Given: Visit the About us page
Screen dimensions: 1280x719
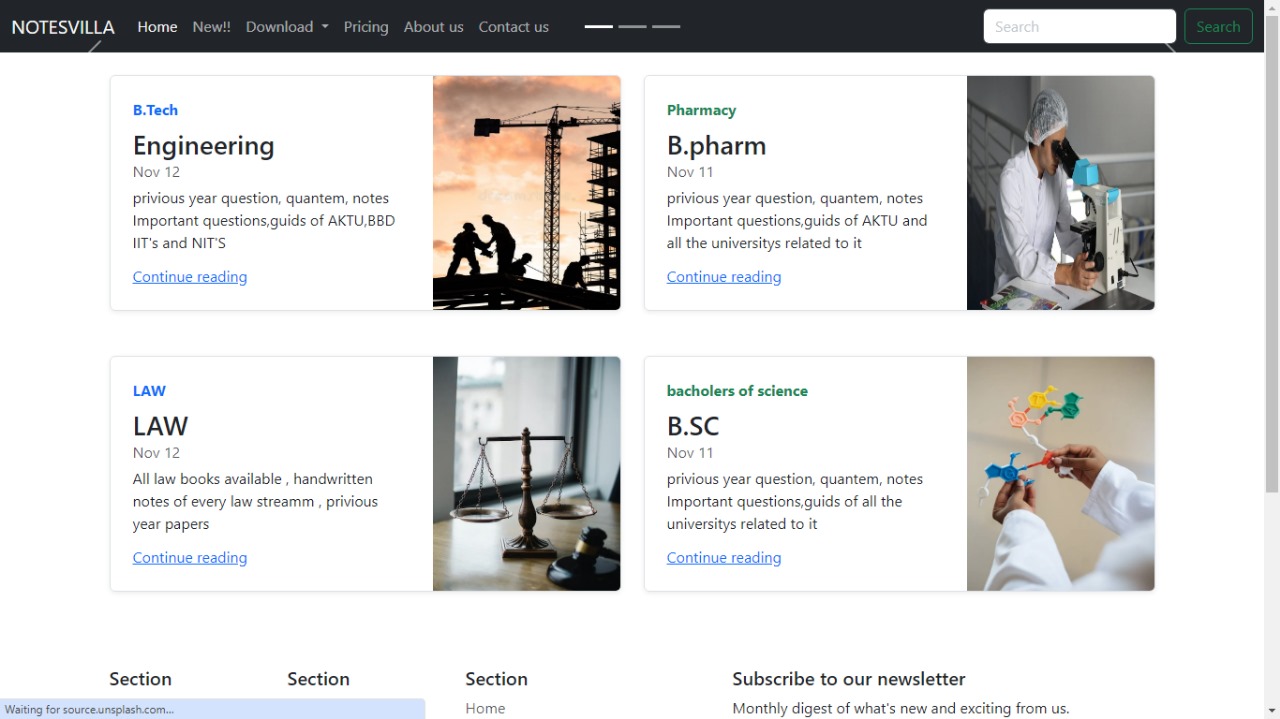Looking at the screenshot, I should (433, 27).
